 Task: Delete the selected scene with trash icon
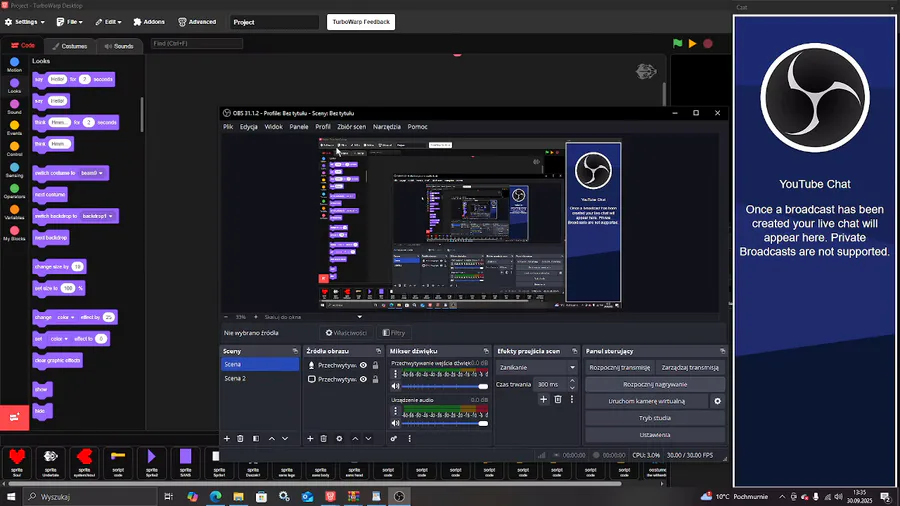click(x=240, y=438)
